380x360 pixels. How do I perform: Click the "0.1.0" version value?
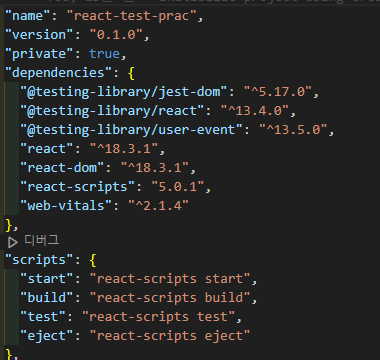click(x=117, y=35)
